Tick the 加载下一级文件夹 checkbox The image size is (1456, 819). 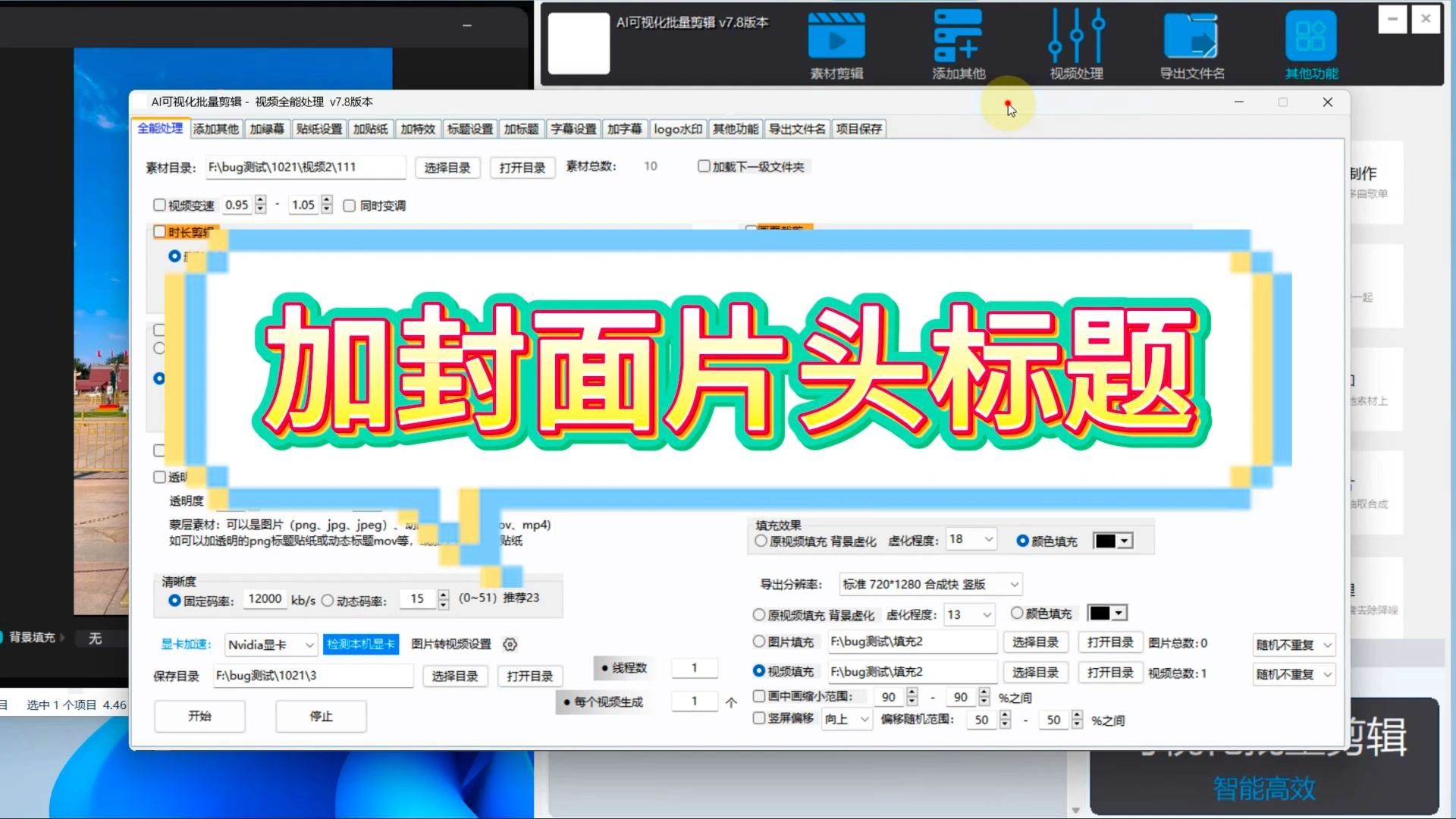(704, 166)
